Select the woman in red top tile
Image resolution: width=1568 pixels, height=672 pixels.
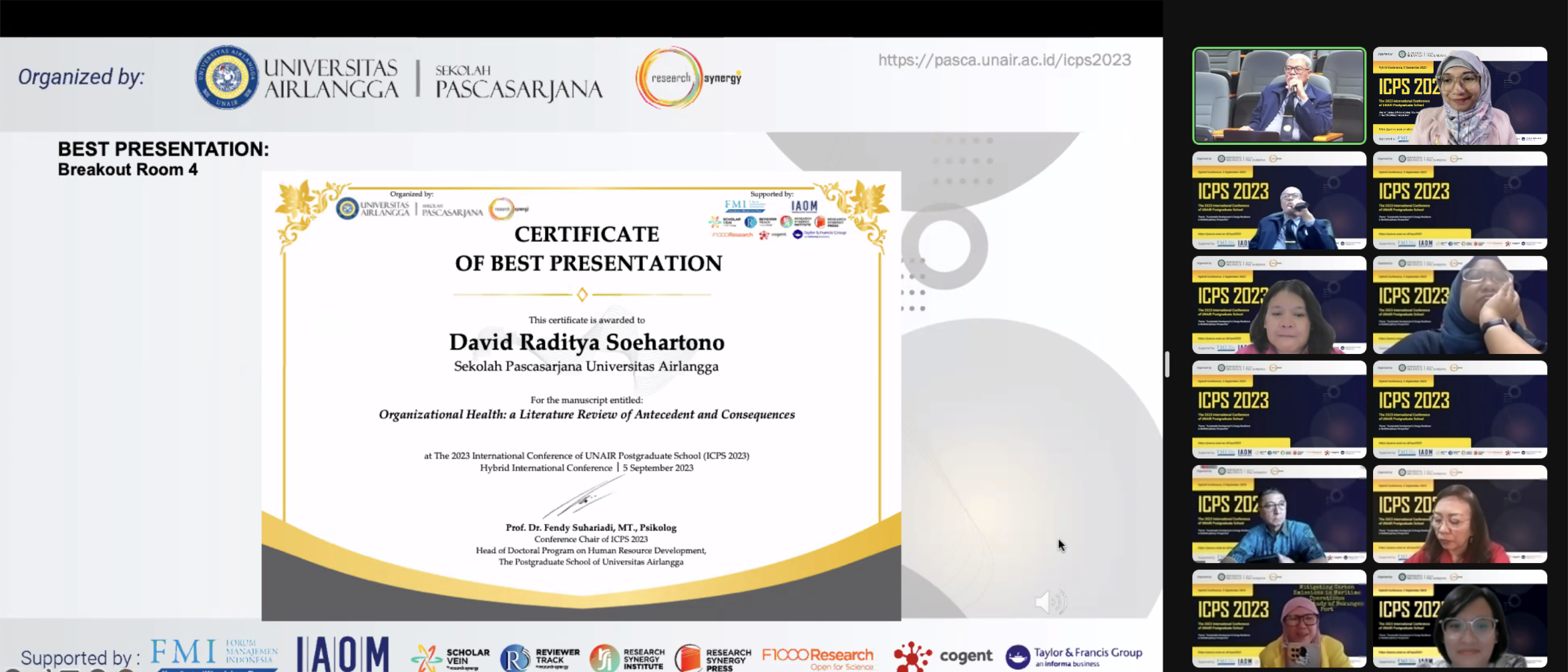1460,514
